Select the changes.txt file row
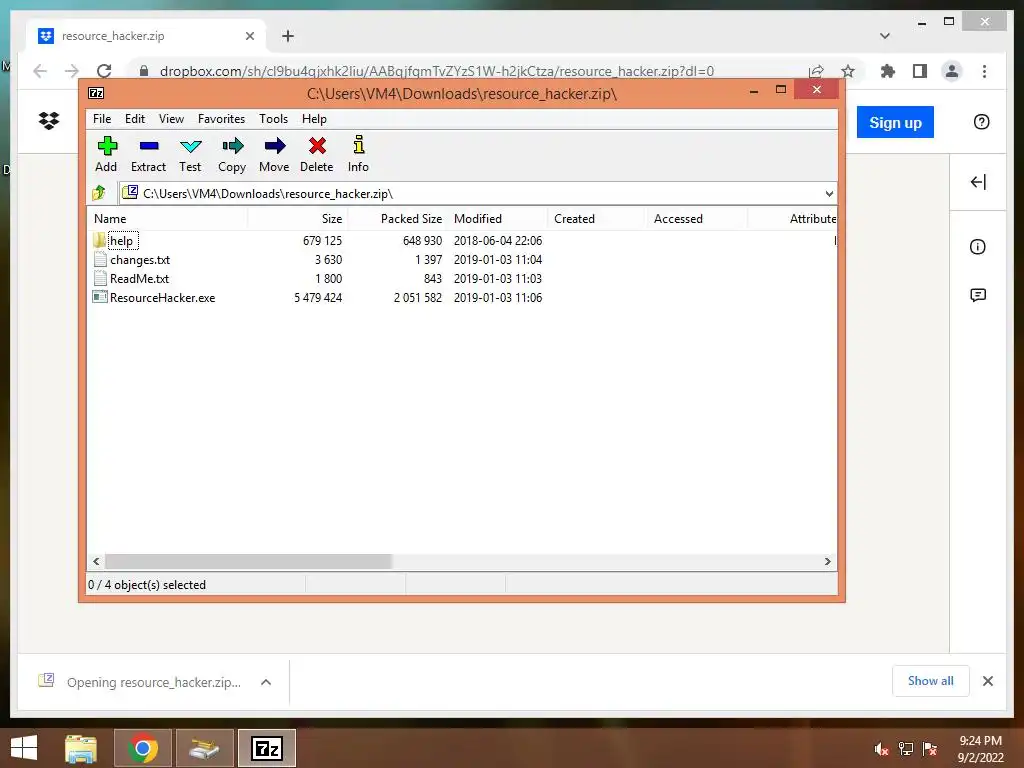The image size is (1024, 768). pyautogui.click(x=462, y=259)
